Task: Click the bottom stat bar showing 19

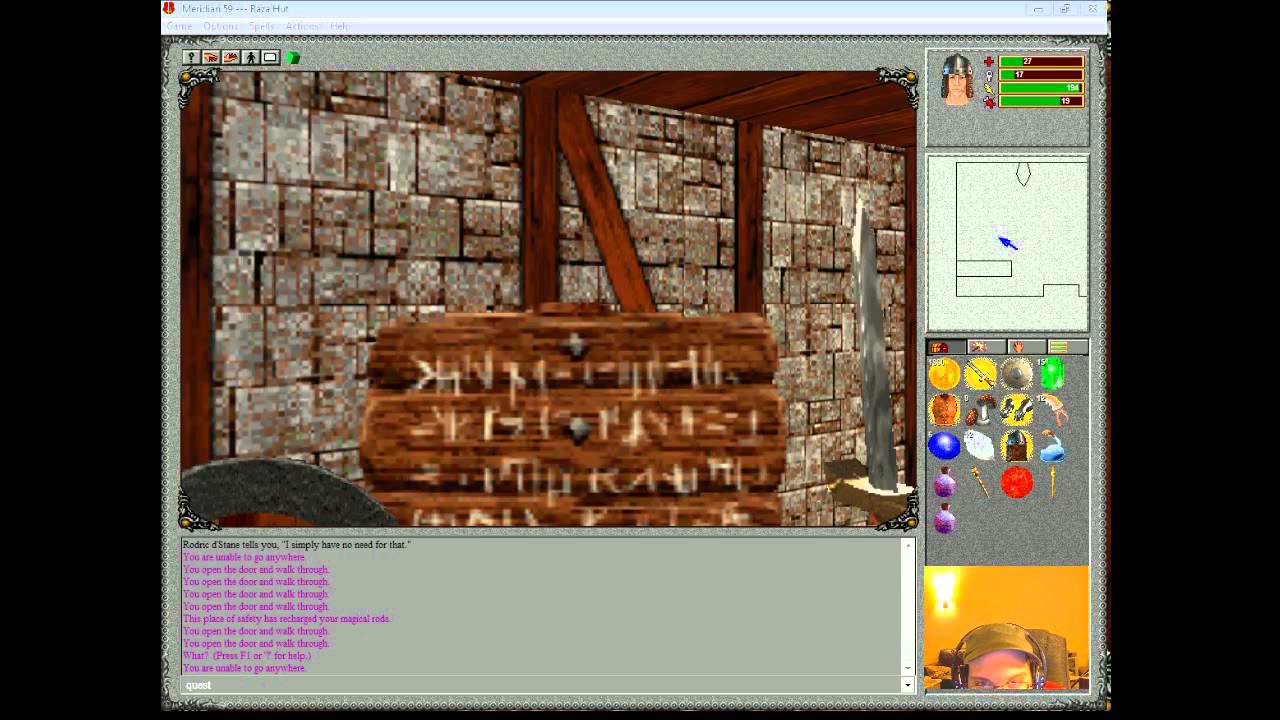Action: point(1041,101)
